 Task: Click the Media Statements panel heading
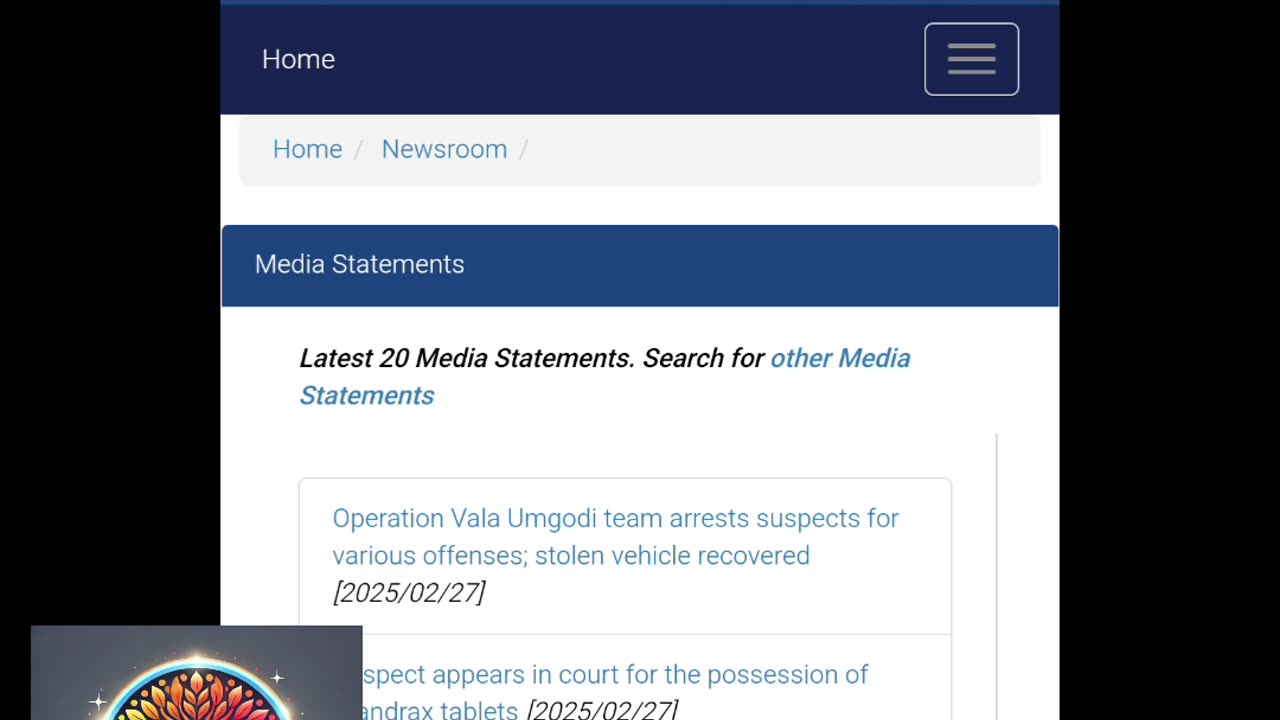(359, 264)
